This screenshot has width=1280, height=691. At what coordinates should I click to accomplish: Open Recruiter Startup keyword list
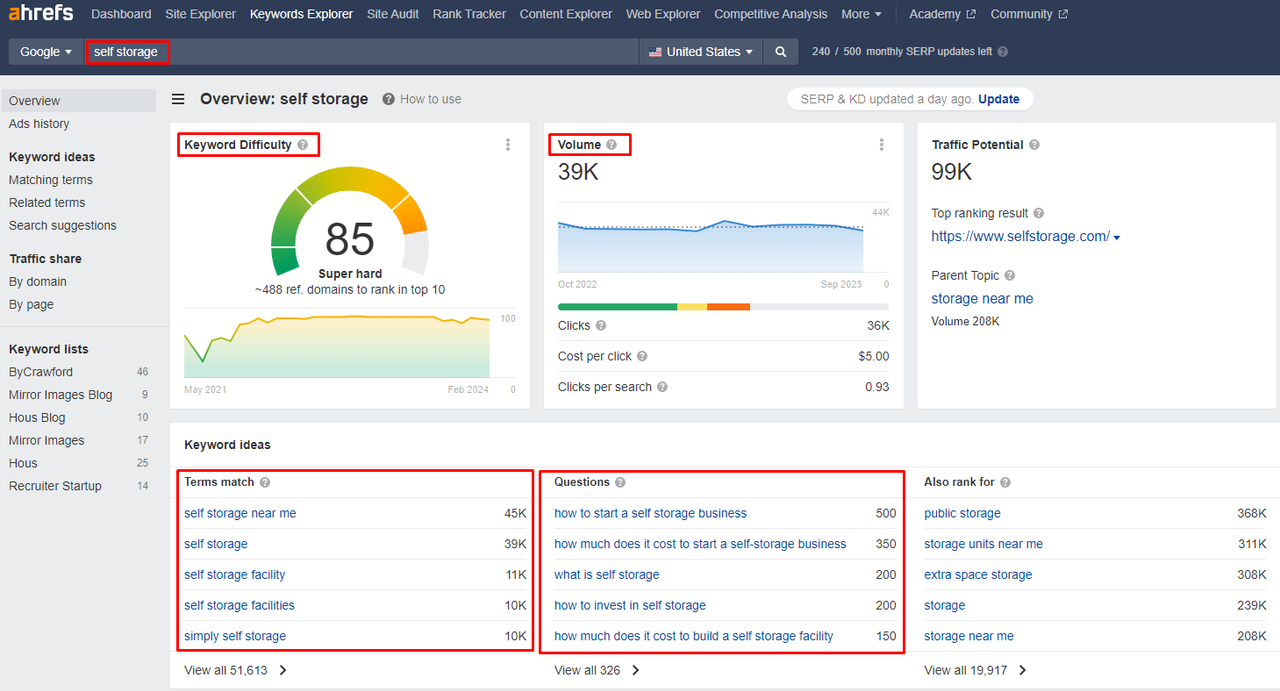(x=55, y=486)
